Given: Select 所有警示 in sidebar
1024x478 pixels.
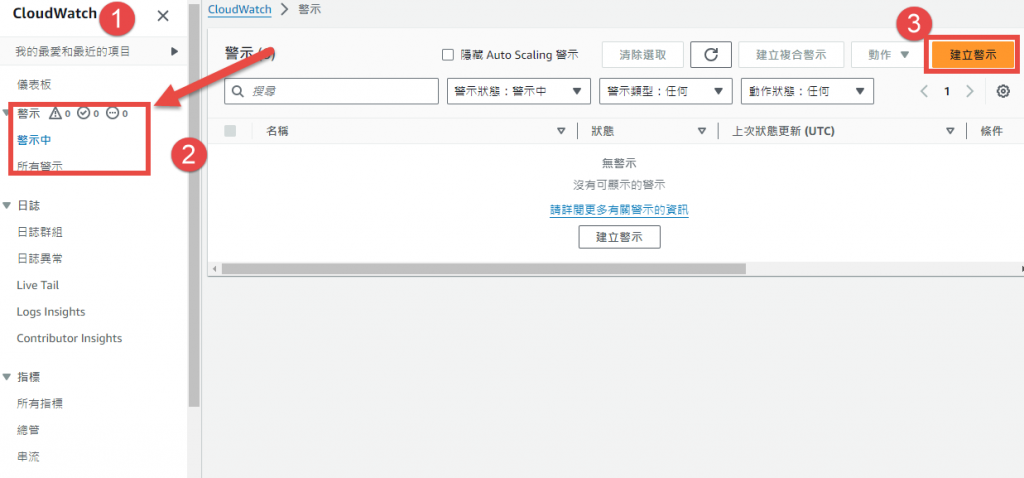Looking at the screenshot, I should point(40,166).
